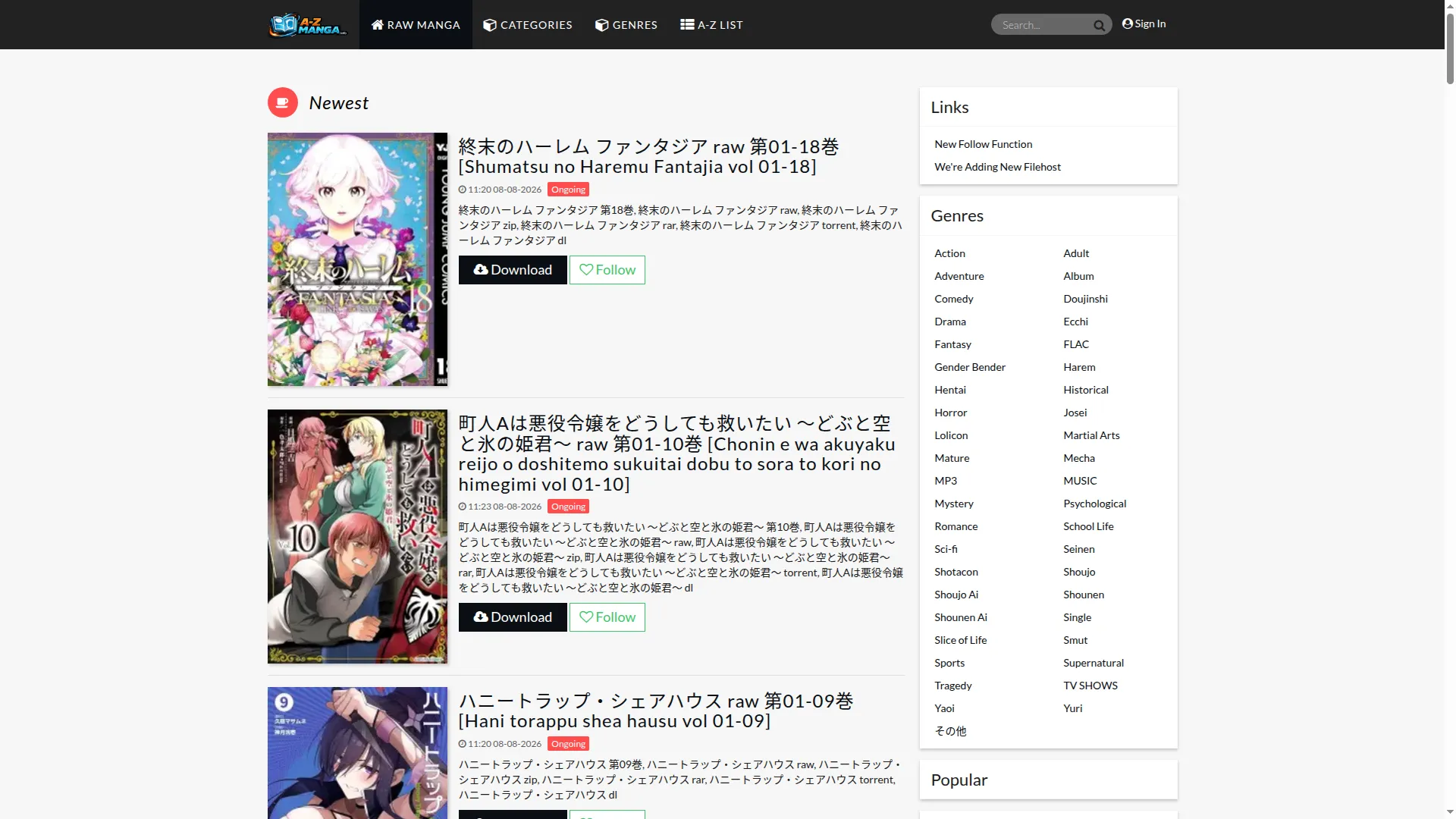Select the Historical genre
This screenshot has width=1456, height=819.
(x=1085, y=390)
